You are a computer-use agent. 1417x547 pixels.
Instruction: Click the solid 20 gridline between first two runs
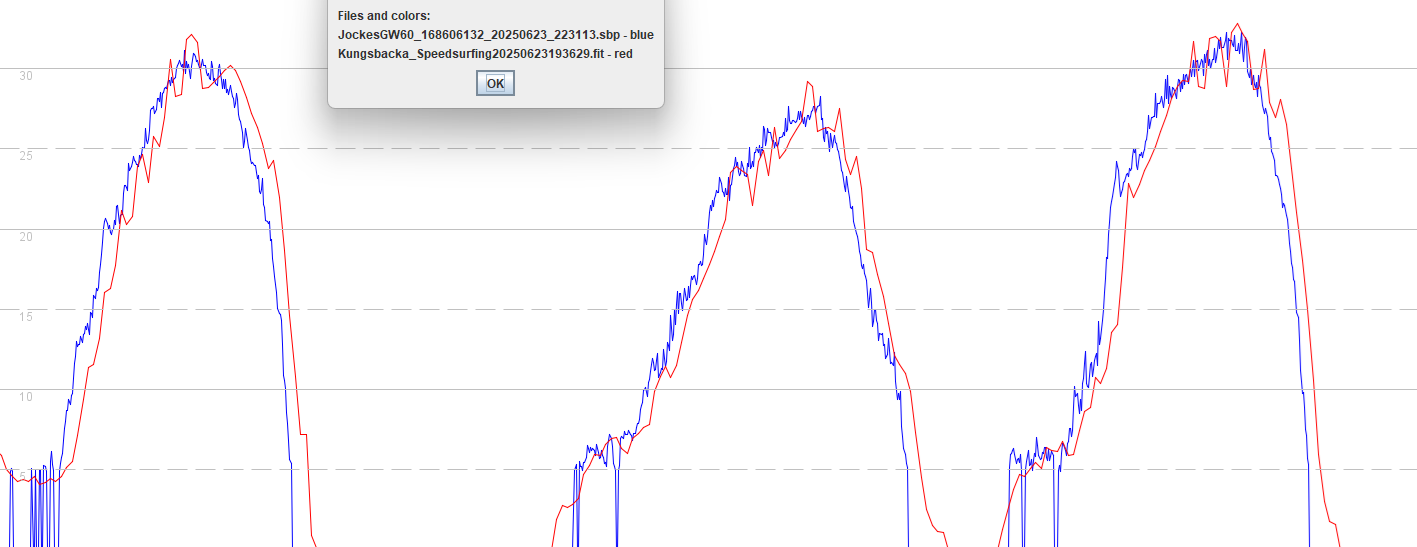pyautogui.click(x=420, y=229)
